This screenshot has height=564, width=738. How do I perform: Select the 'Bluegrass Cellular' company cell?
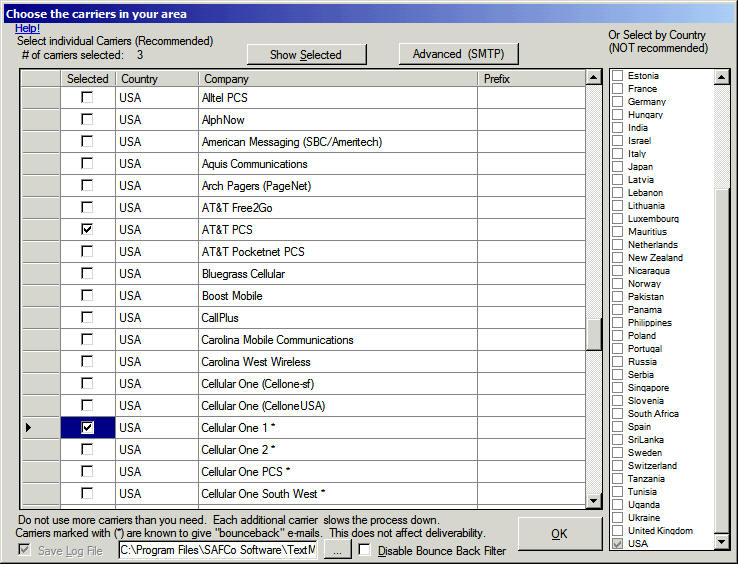[338, 274]
